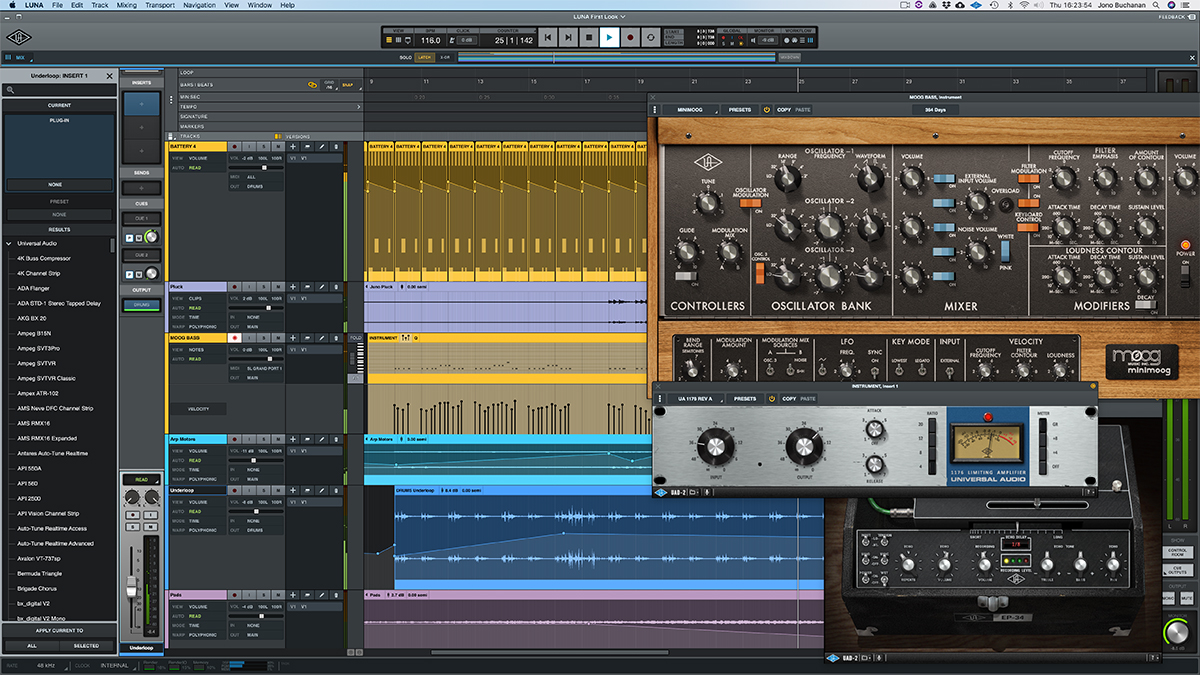Click the trash icon on the Pluck track
The image size is (1200, 675).
pos(336,287)
